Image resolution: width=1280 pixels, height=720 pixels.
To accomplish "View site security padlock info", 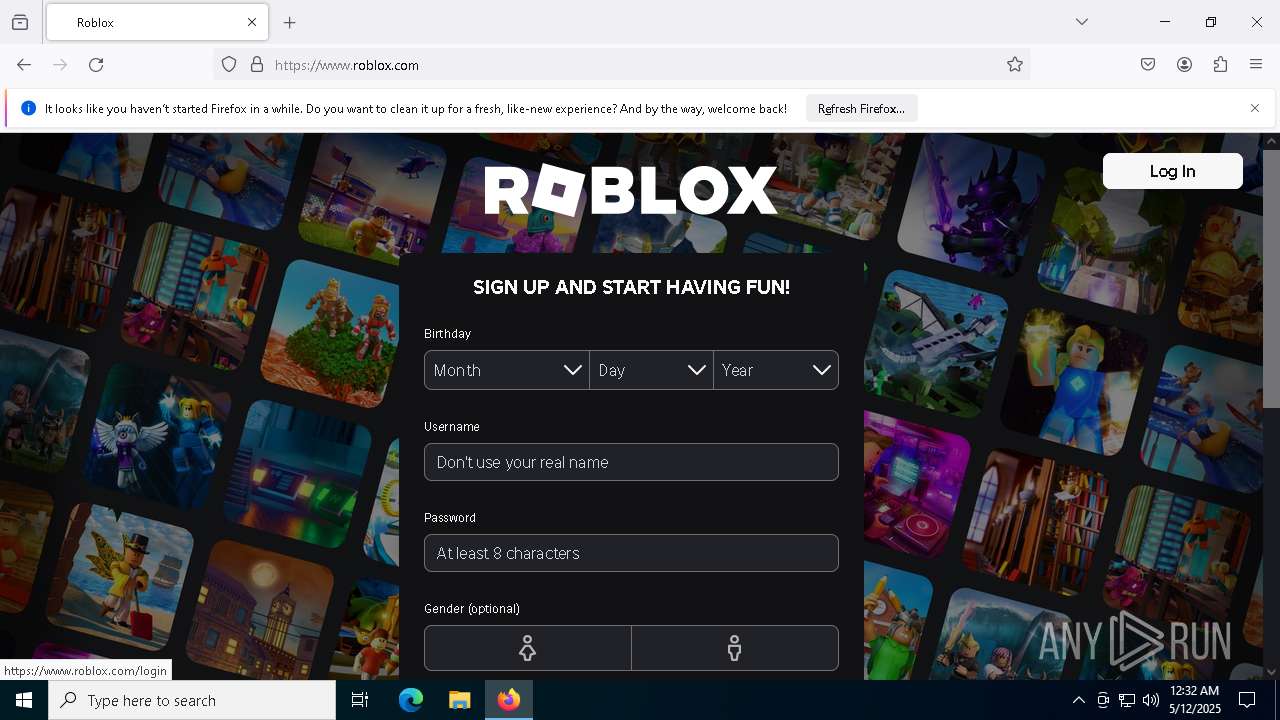I will (257, 65).
